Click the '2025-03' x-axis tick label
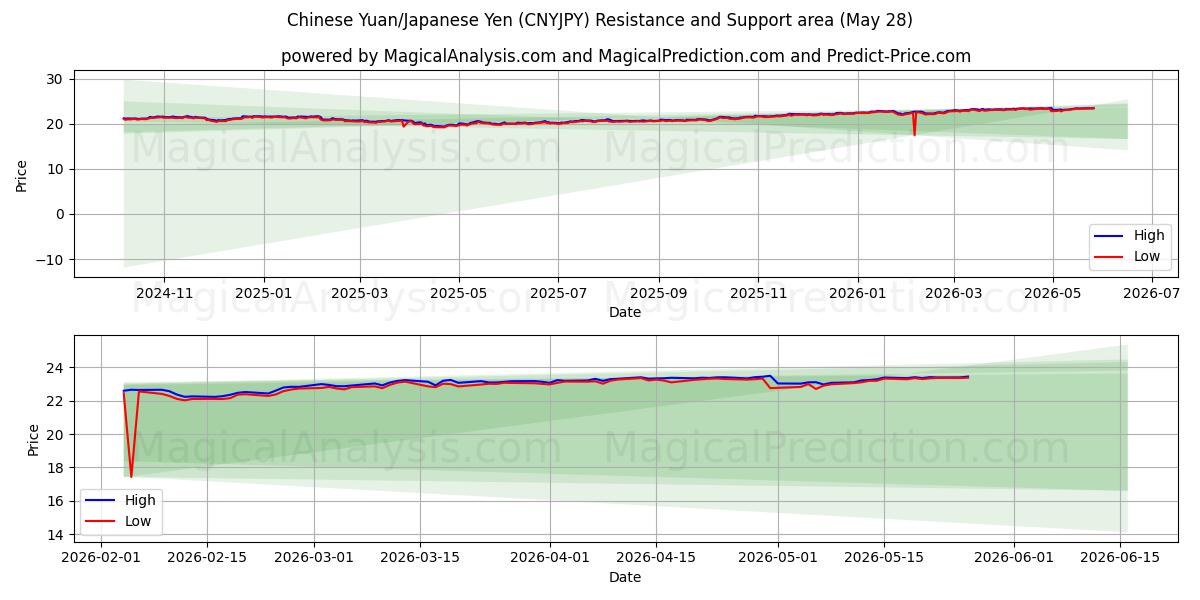Image resolution: width=1200 pixels, height=600 pixels. [x=361, y=293]
